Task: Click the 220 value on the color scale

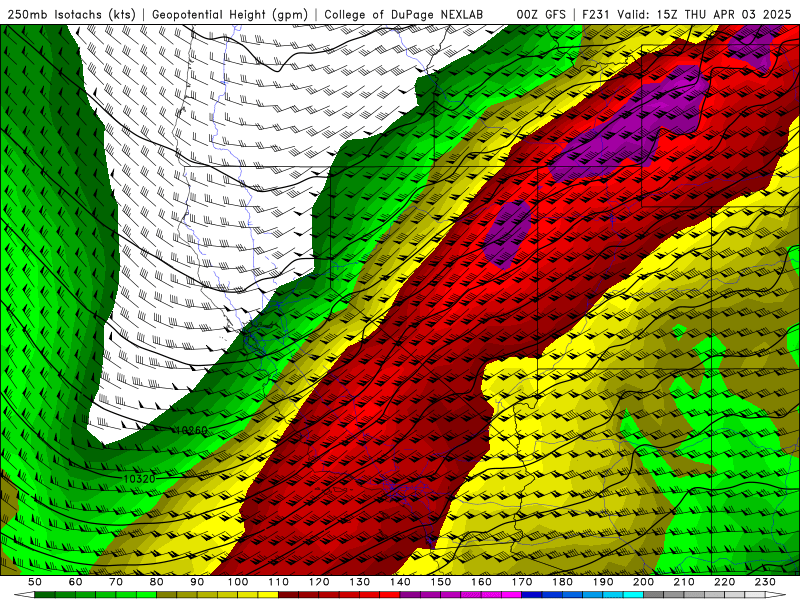Action: 725,582
